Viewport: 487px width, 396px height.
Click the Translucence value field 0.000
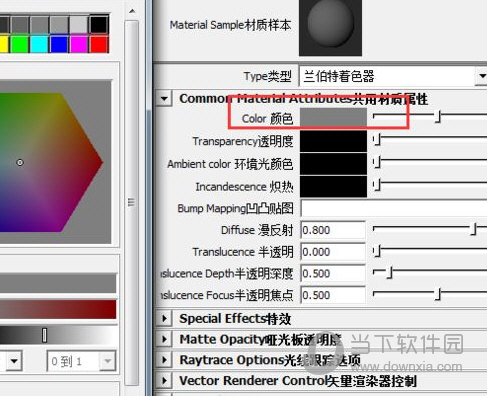coord(333,252)
